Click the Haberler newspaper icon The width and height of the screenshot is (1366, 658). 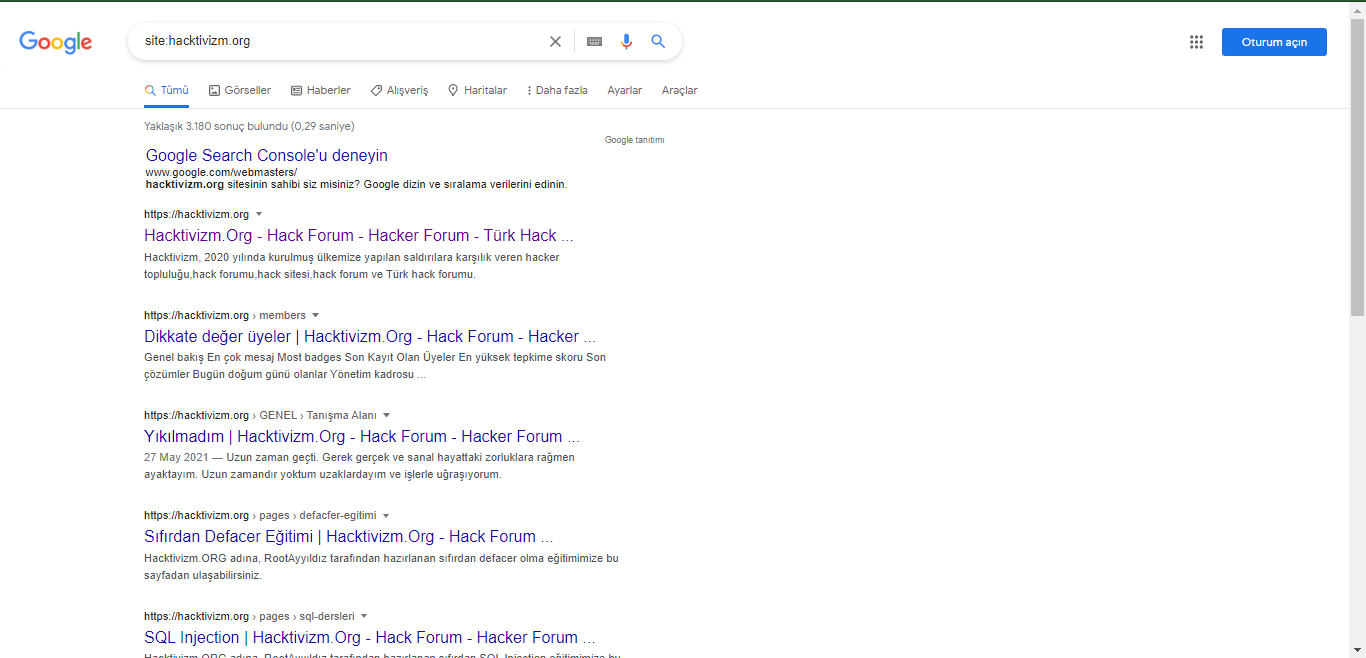(x=296, y=90)
